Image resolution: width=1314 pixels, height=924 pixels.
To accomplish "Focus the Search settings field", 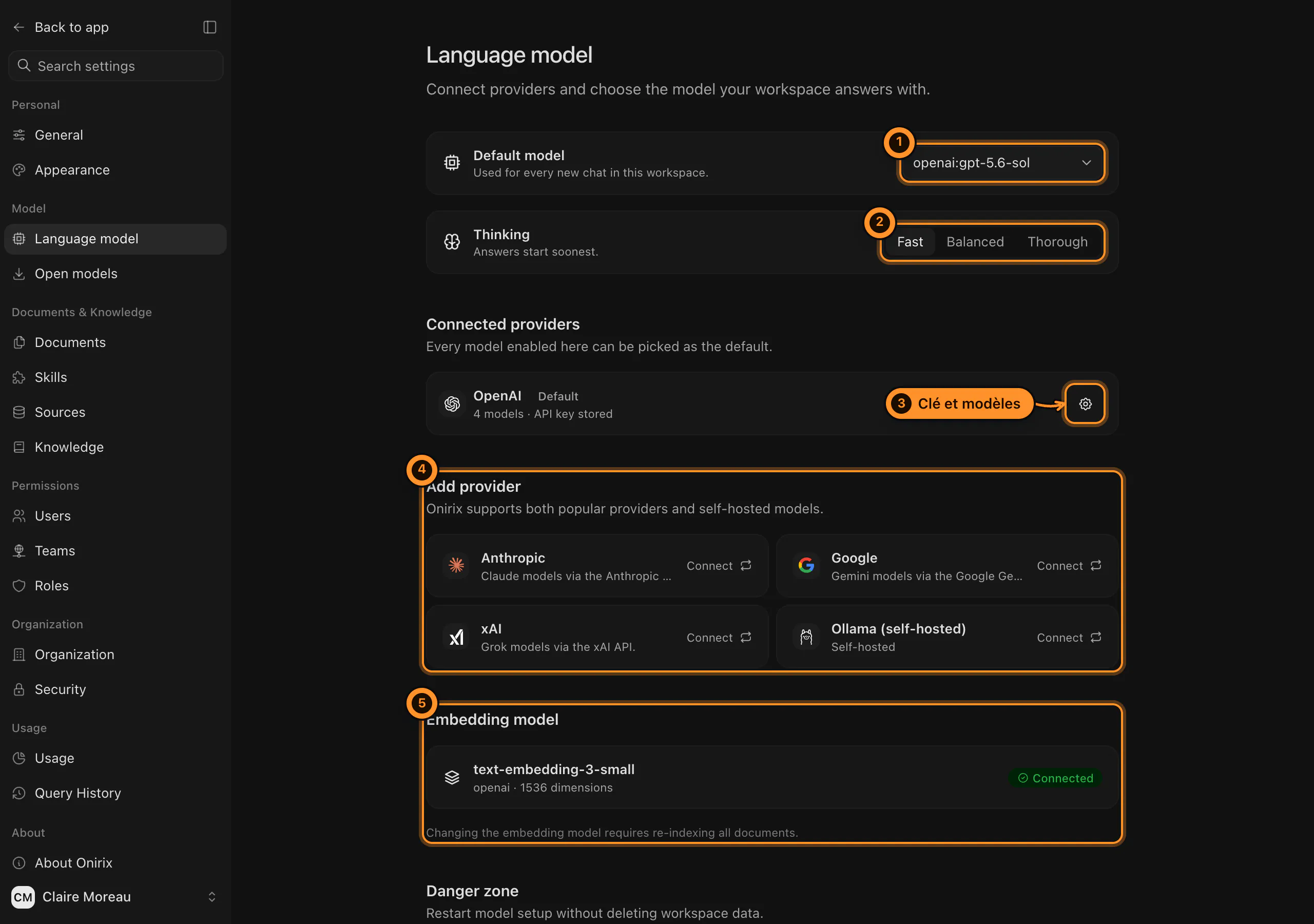I will tap(115, 66).
